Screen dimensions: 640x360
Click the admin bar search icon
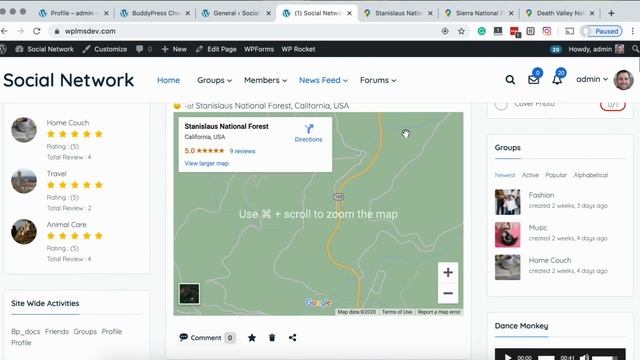coord(635,49)
